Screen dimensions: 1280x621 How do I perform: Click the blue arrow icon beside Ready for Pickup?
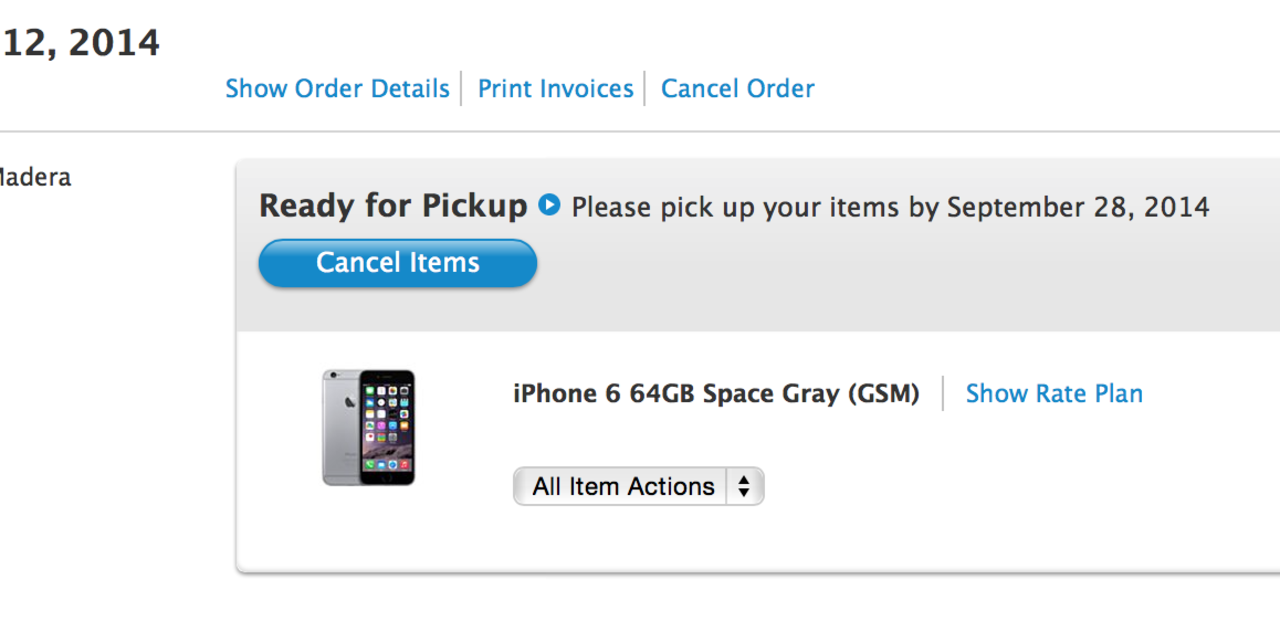549,205
